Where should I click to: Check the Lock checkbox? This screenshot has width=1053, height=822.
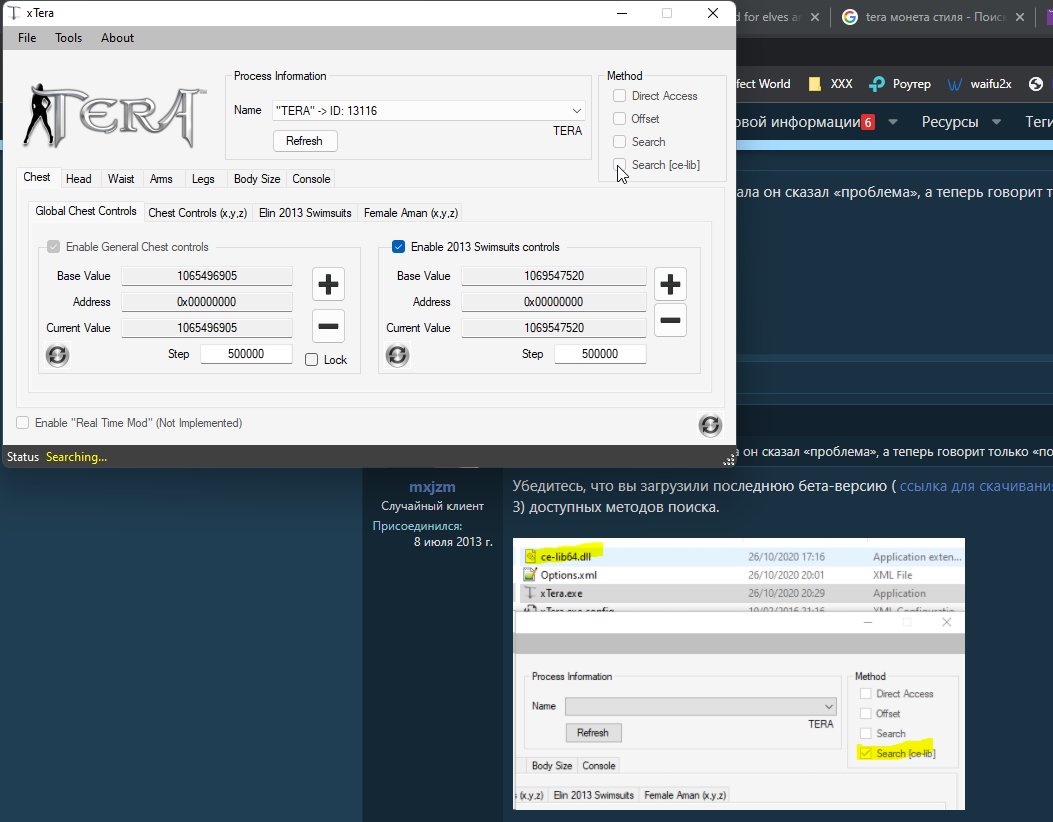[312, 360]
